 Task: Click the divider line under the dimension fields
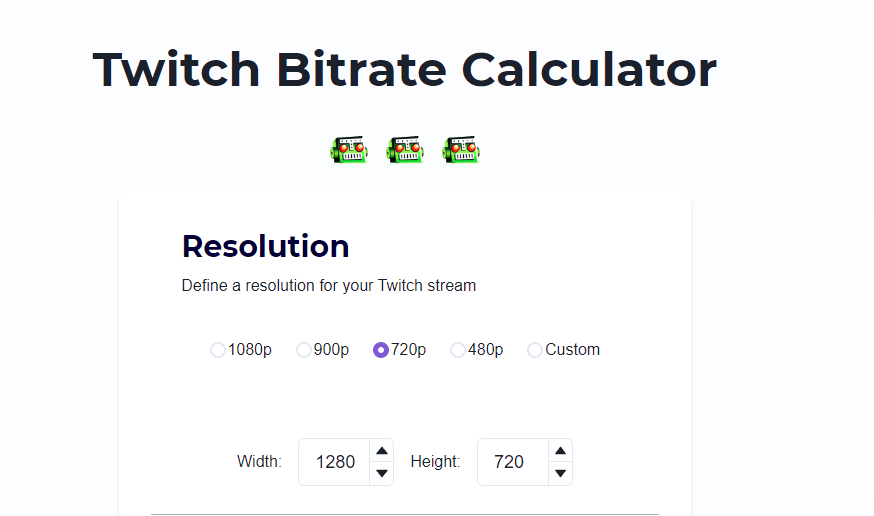click(x=405, y=514)
